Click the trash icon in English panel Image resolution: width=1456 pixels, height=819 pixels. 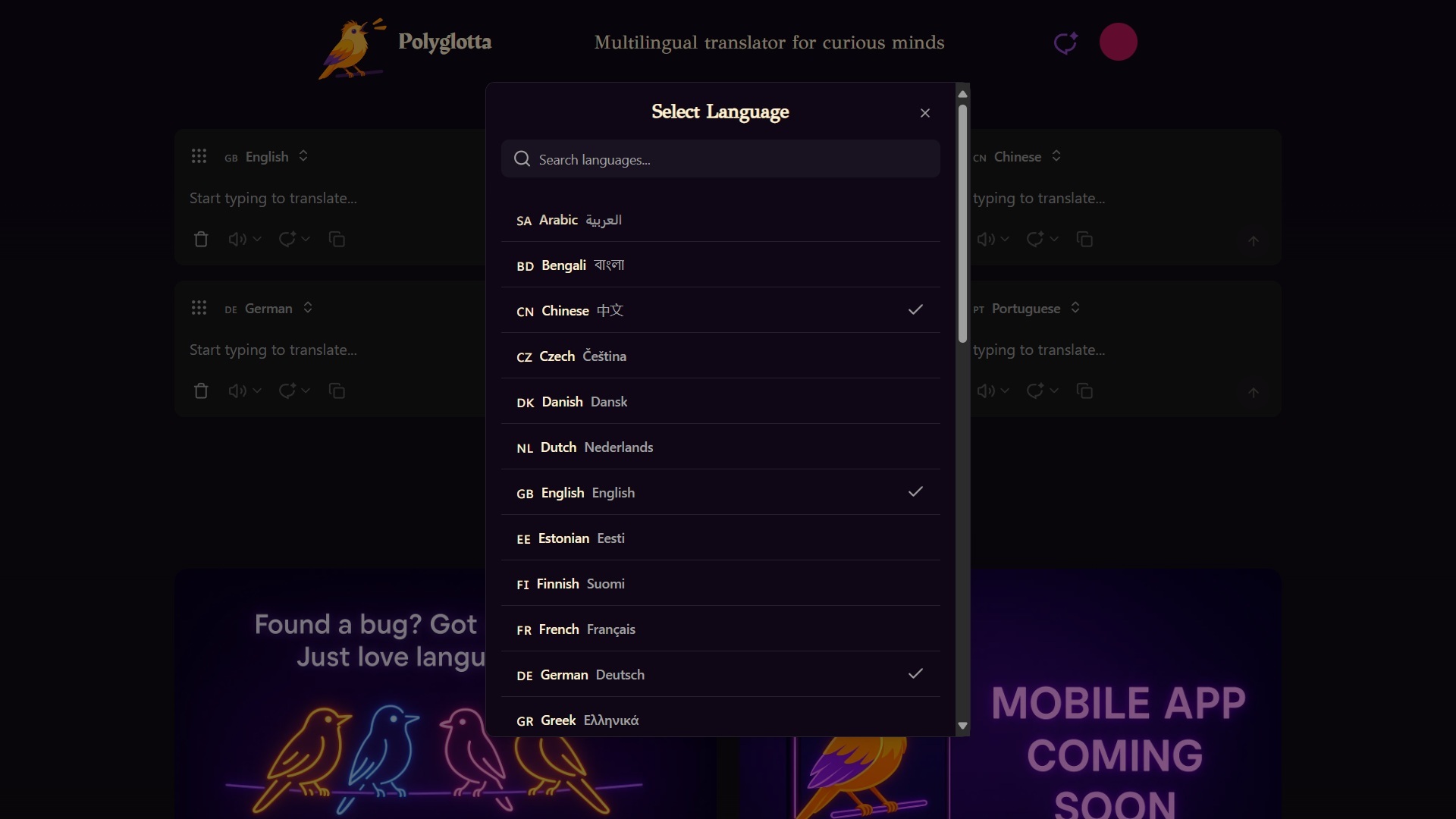[201, 240]
